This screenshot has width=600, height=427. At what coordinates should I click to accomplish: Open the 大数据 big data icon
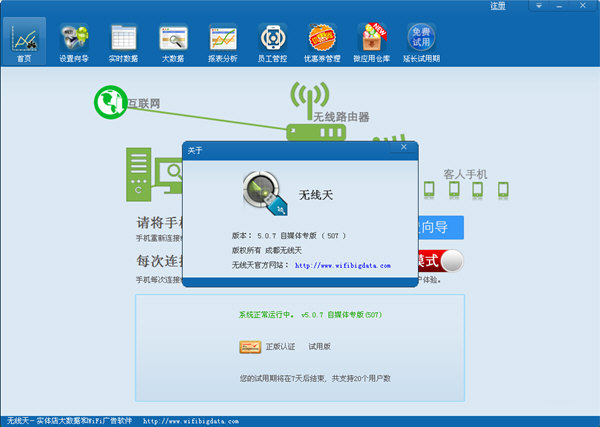point(173,41)
